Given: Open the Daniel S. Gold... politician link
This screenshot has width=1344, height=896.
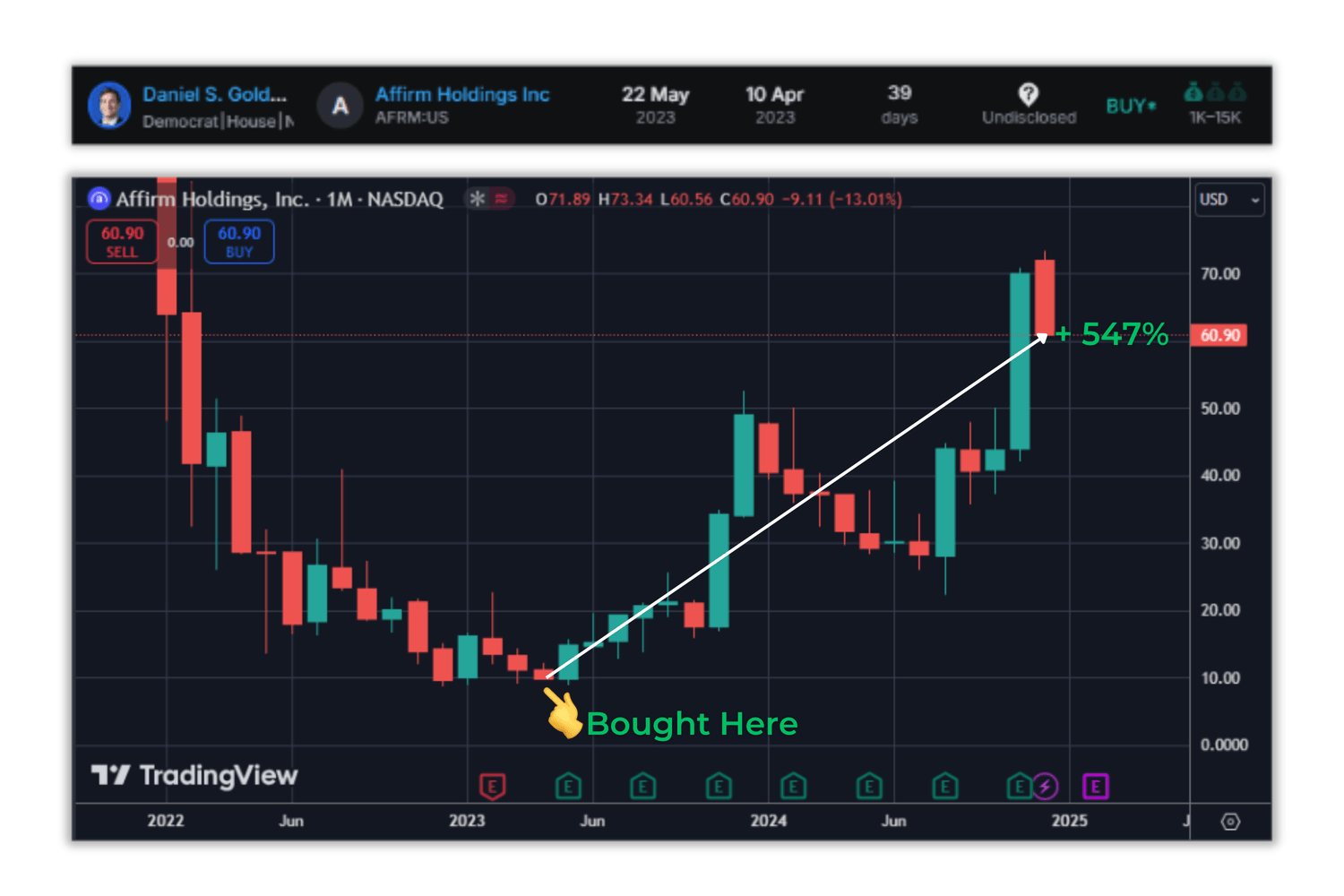Looking at the screenshot, I should (215, 94).
